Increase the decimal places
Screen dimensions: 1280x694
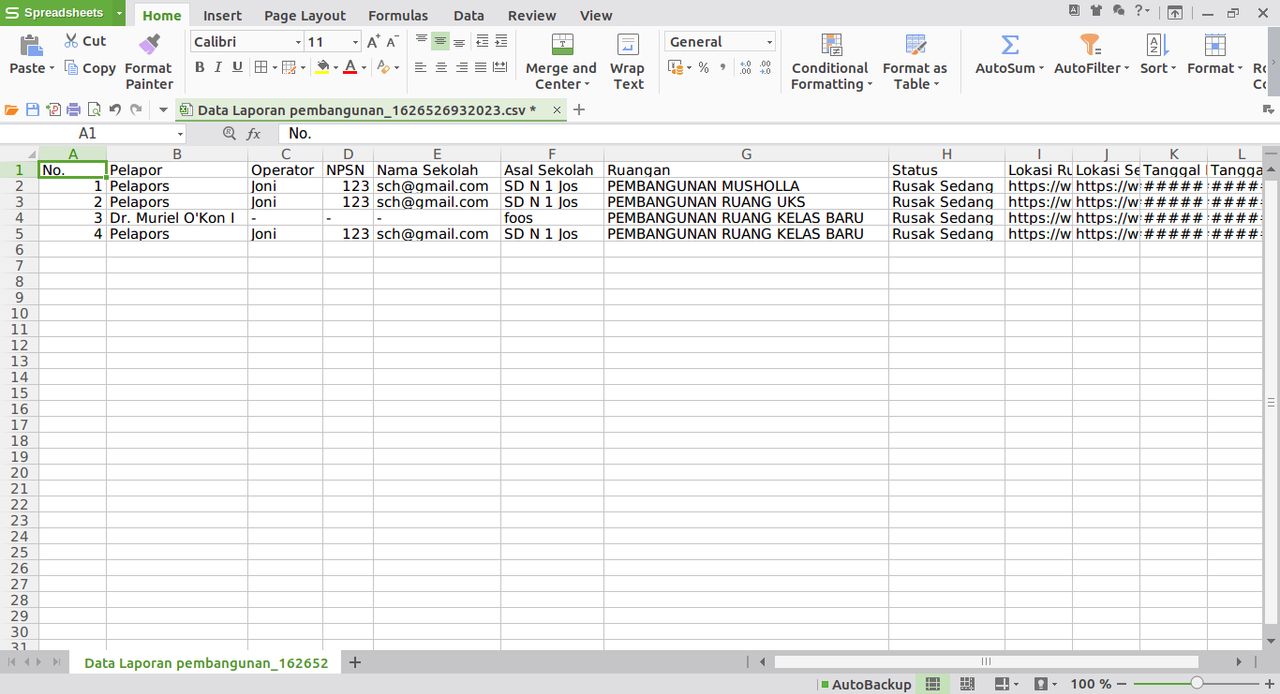(x=745, y=67)
